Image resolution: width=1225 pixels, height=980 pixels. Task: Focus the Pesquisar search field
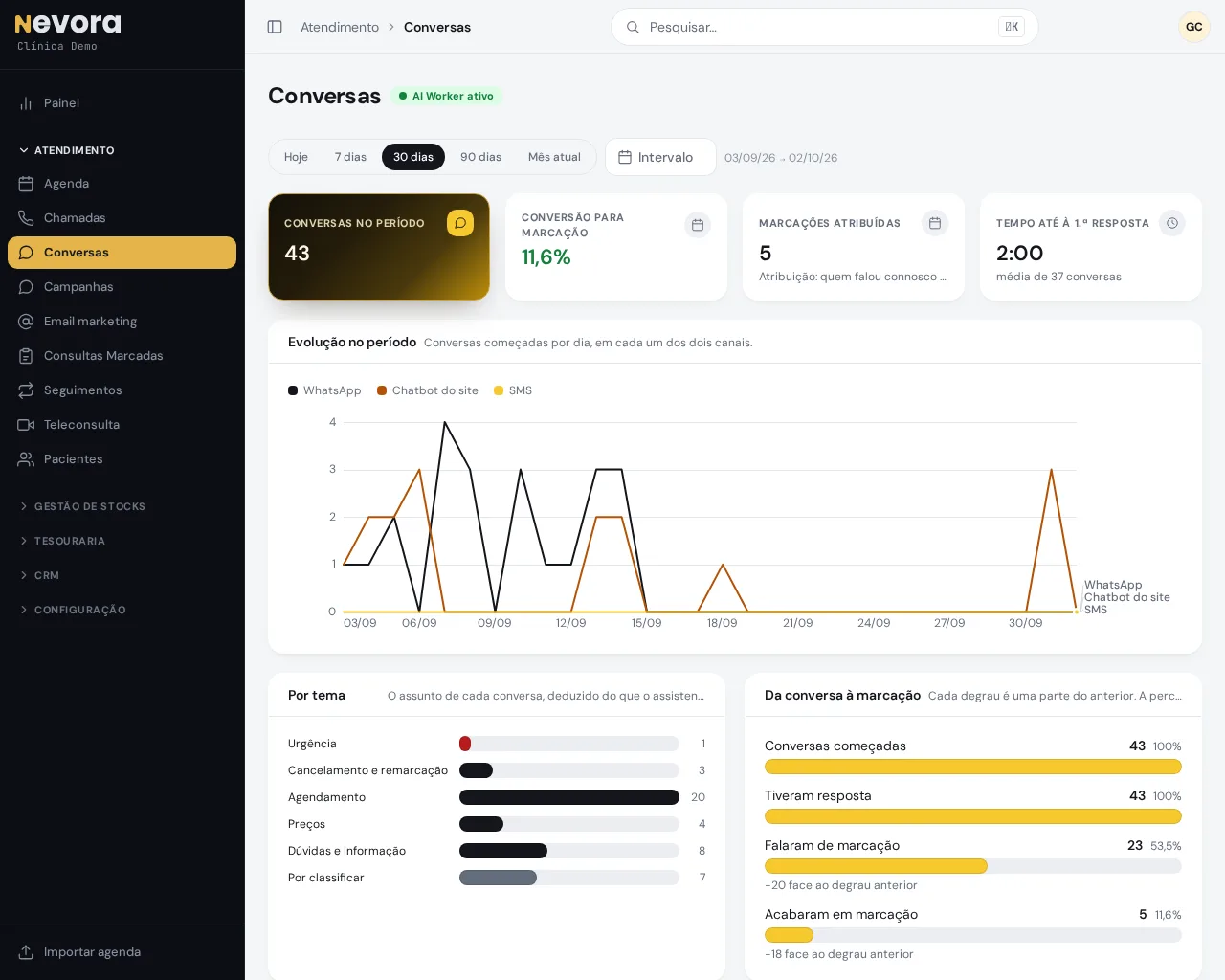825,27
